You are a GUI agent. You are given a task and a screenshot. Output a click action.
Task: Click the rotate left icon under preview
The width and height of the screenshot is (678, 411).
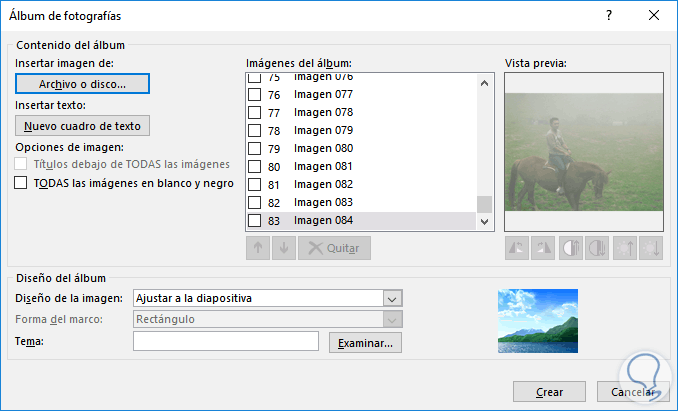click(x=518, y=248)
